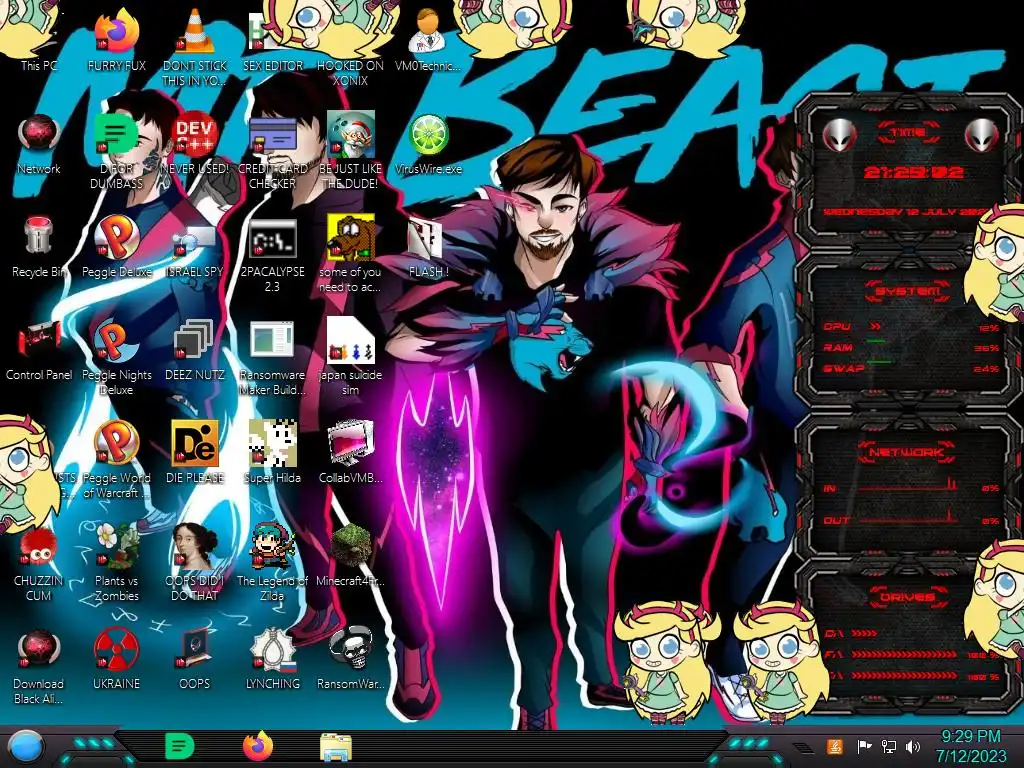Image resolution: width=1024 pixels, height=768 pixels.
Task: Open the UKRAINE radiation-symbol shortcut
Action: coord(116,658)
